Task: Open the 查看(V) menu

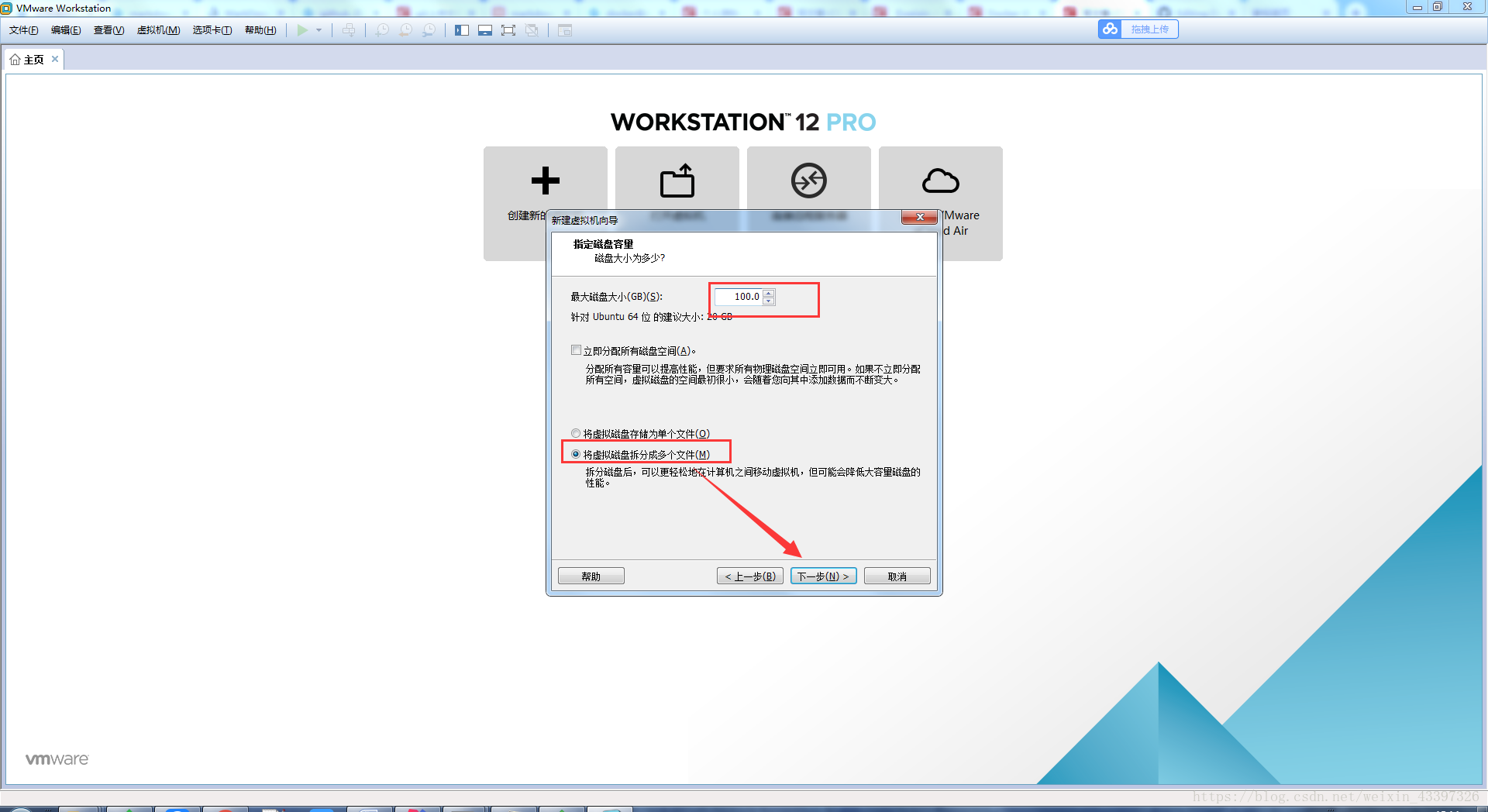Action: click(108, 30)
